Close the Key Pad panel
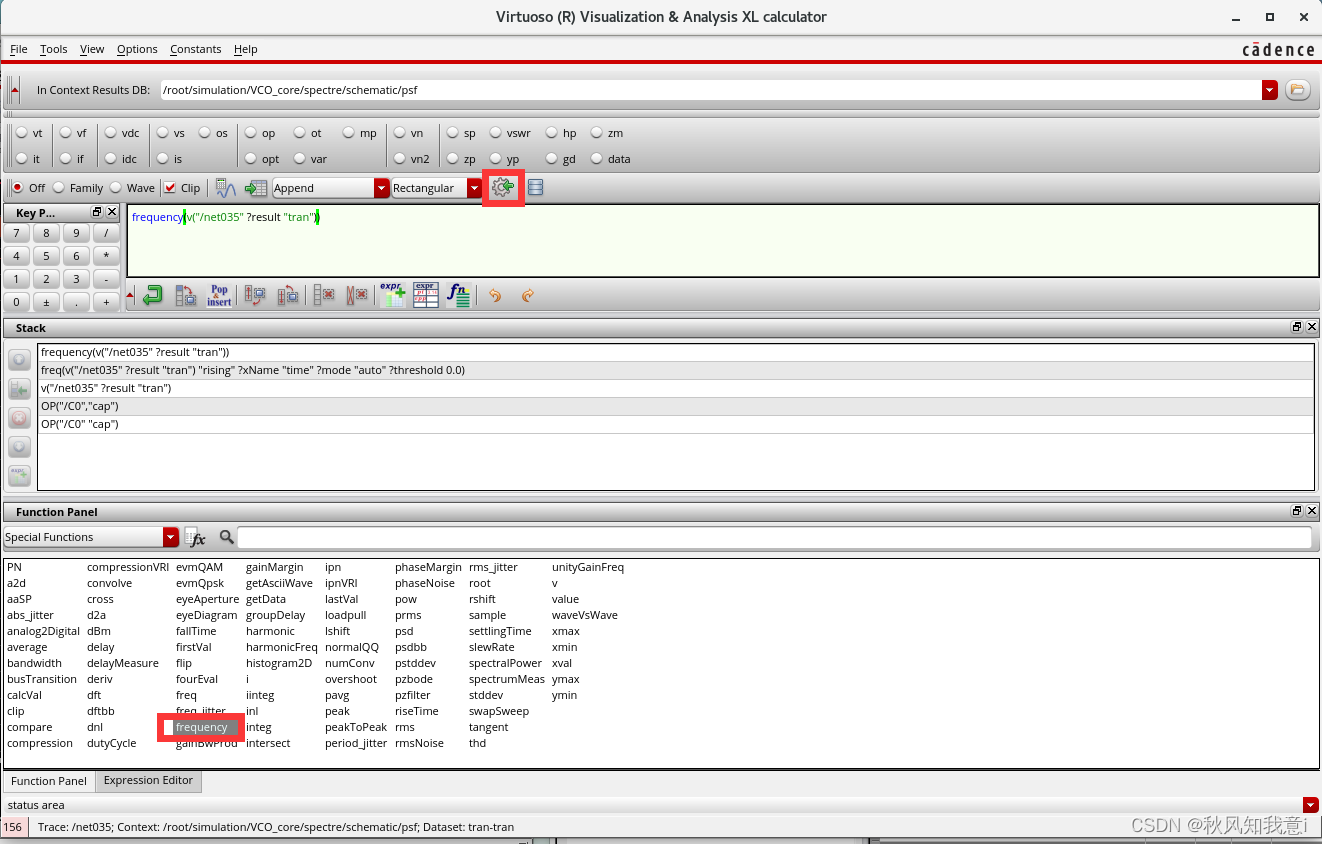The image size is (1322, 844). click(112, 212)
